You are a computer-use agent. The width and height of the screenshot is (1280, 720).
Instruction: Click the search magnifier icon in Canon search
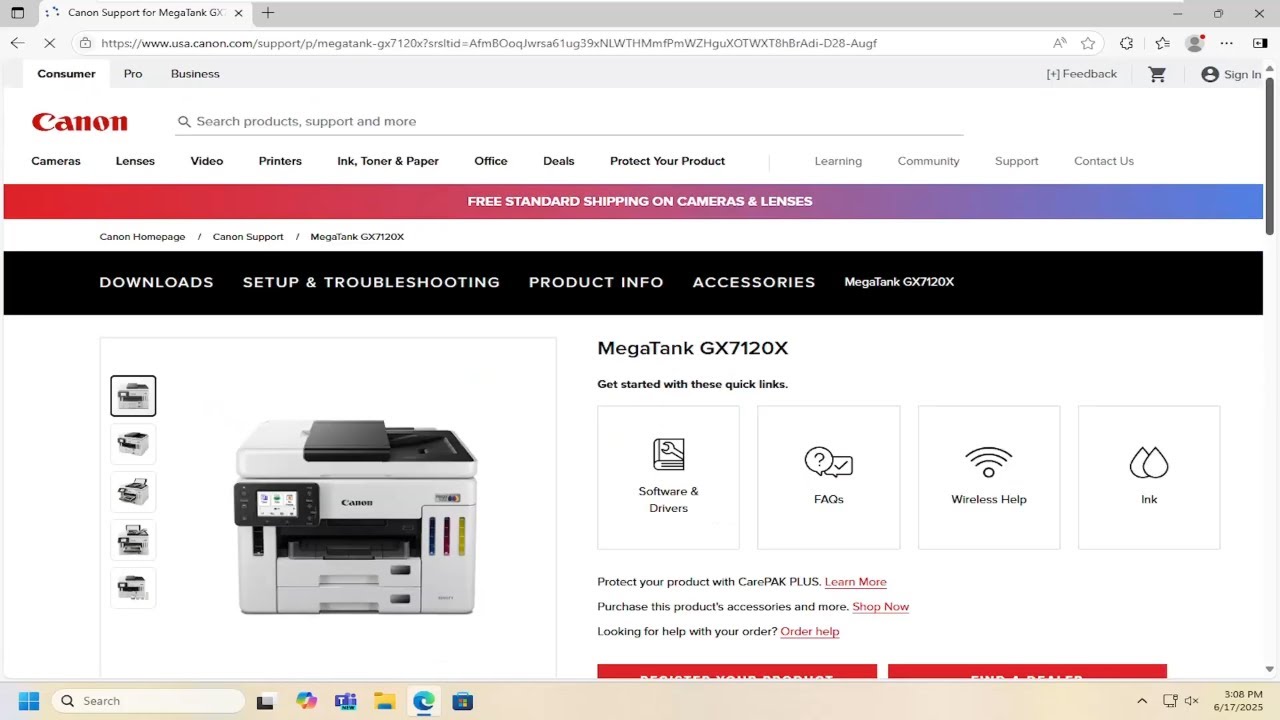[x=184, y=122]
